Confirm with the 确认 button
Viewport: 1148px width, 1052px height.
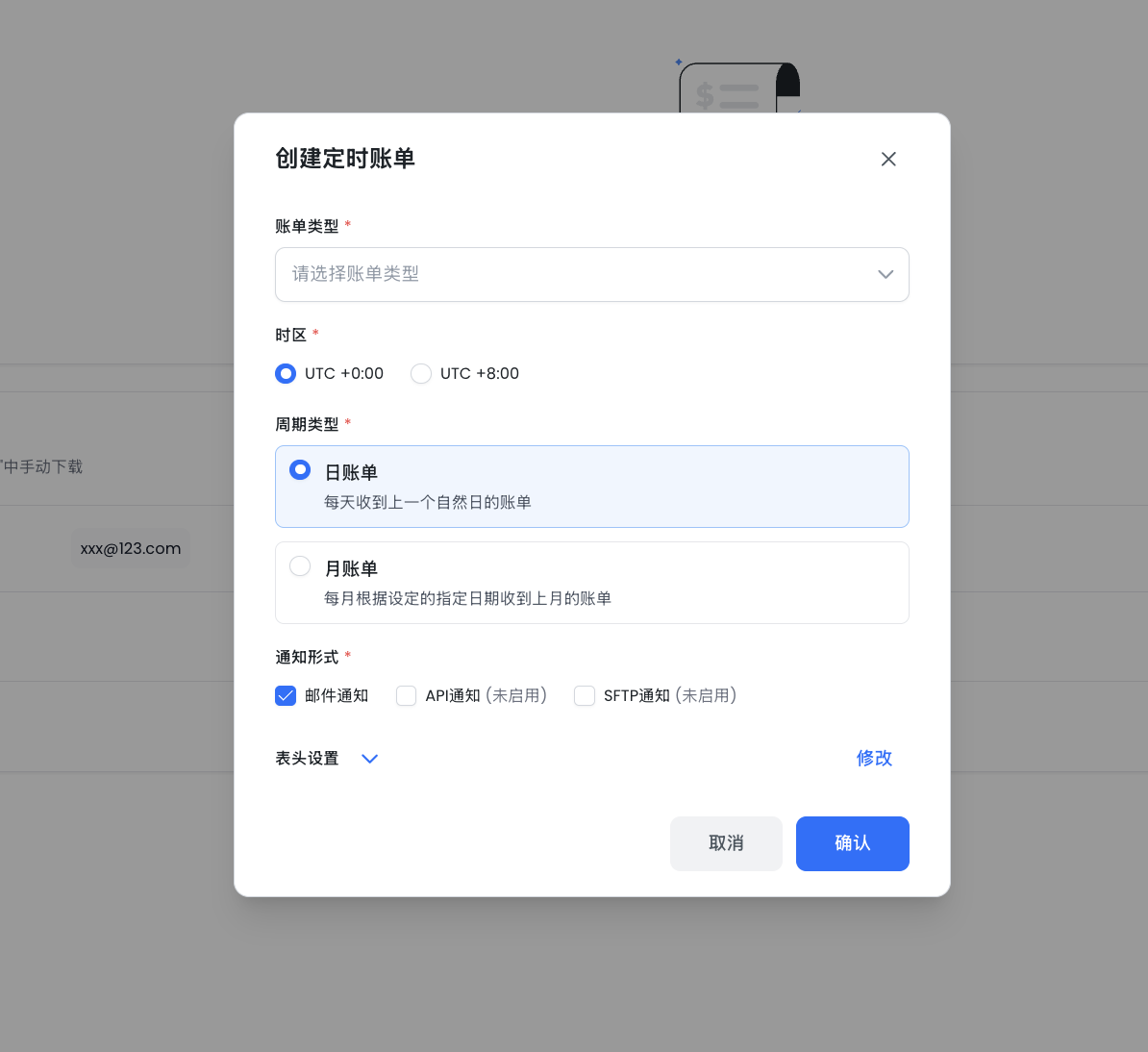coord(852,843)
